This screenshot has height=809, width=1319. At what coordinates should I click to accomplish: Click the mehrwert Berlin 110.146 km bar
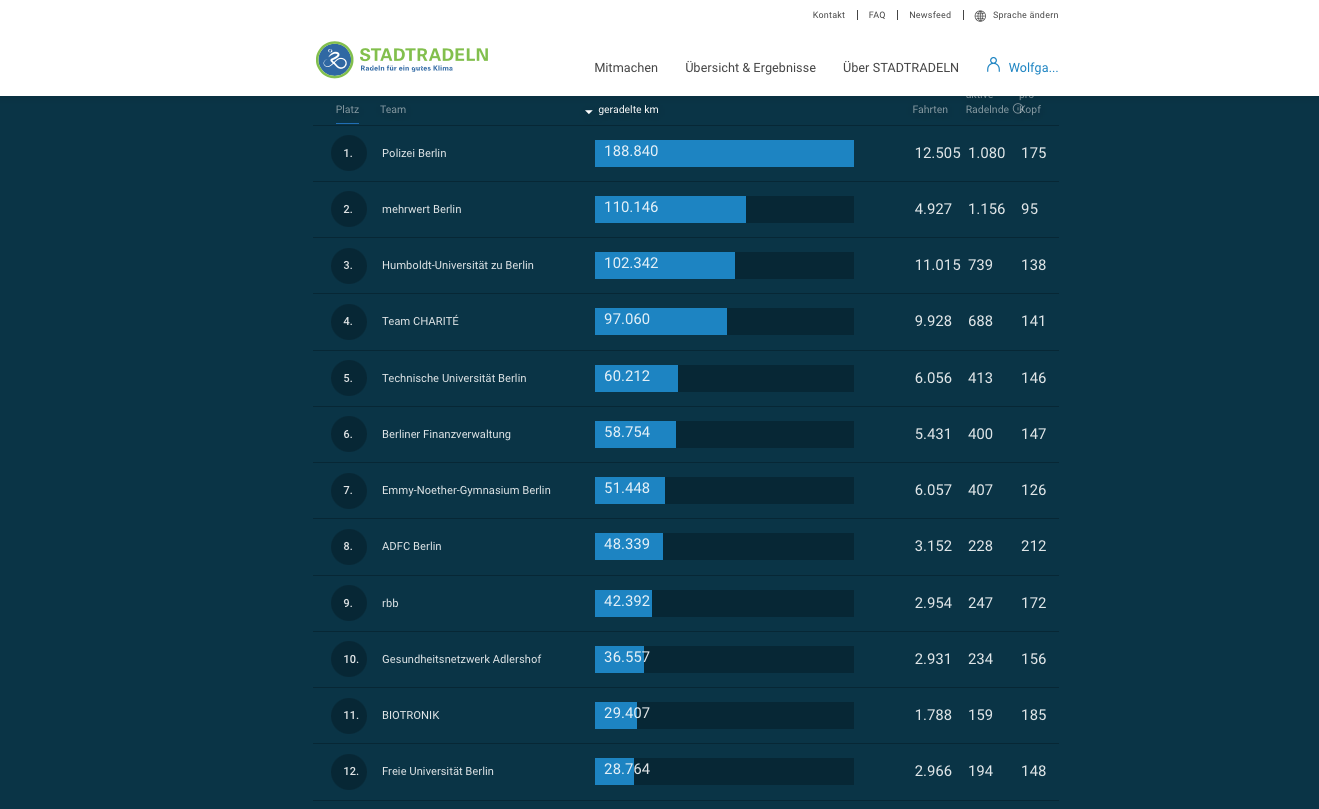click(670, 209)
